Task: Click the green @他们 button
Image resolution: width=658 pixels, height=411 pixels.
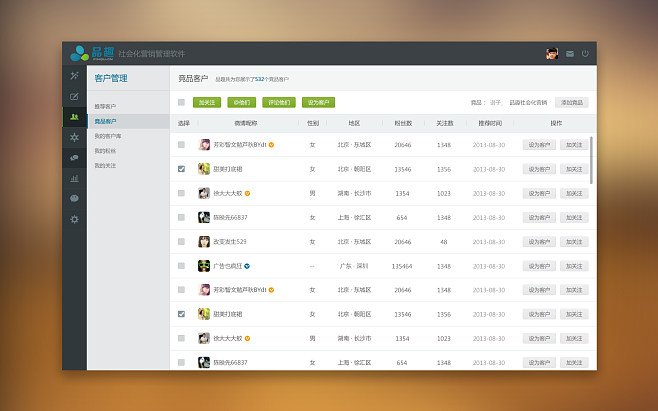Action: click(242, 102)
